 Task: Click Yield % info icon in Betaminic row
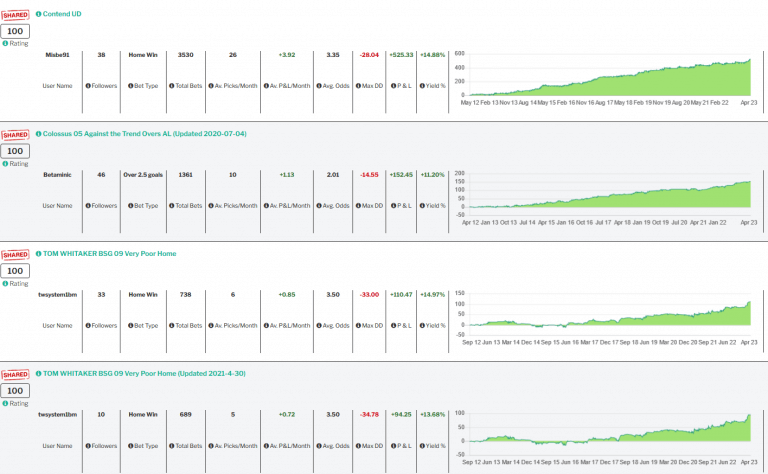pyautogui.click(x=422, y=206)
